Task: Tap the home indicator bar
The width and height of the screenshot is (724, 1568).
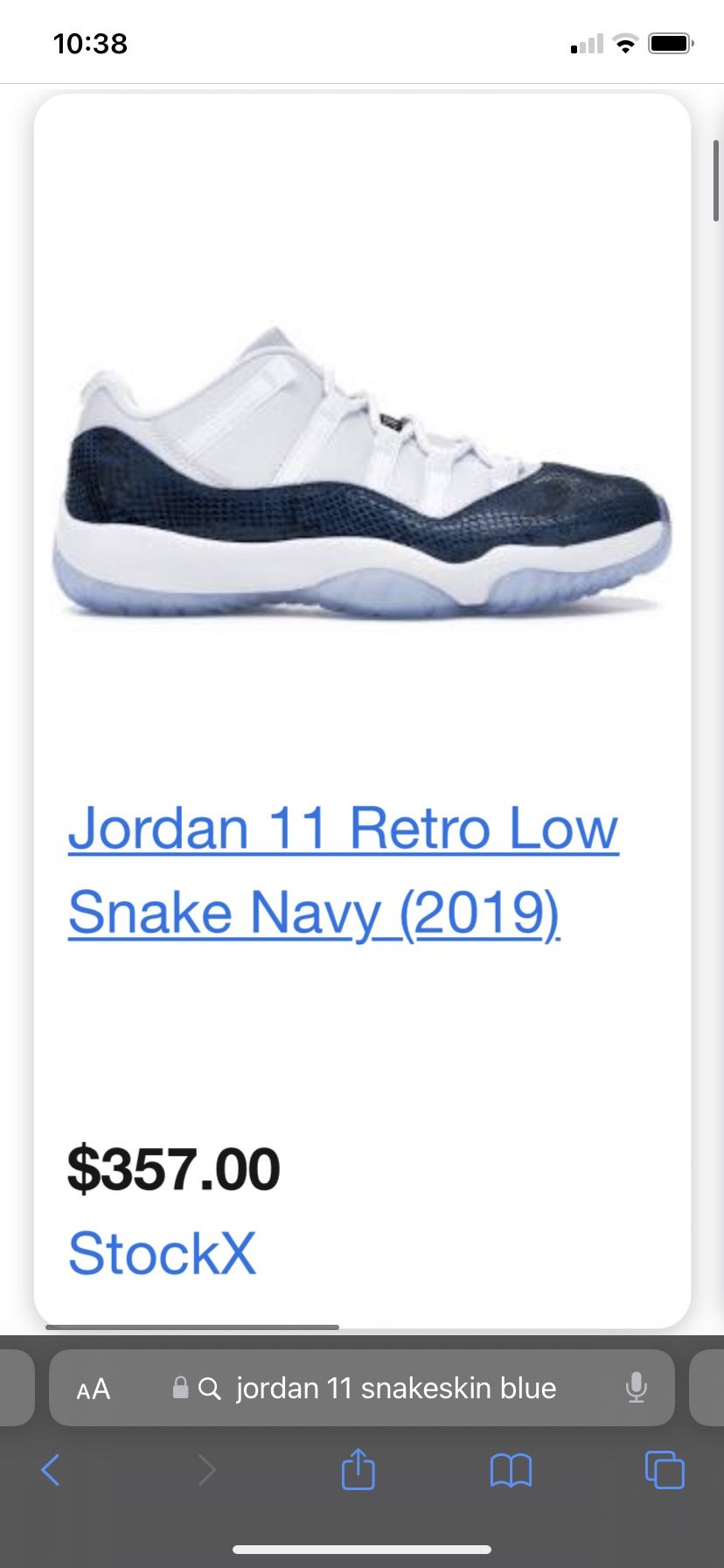Action: coord(362,1549)
